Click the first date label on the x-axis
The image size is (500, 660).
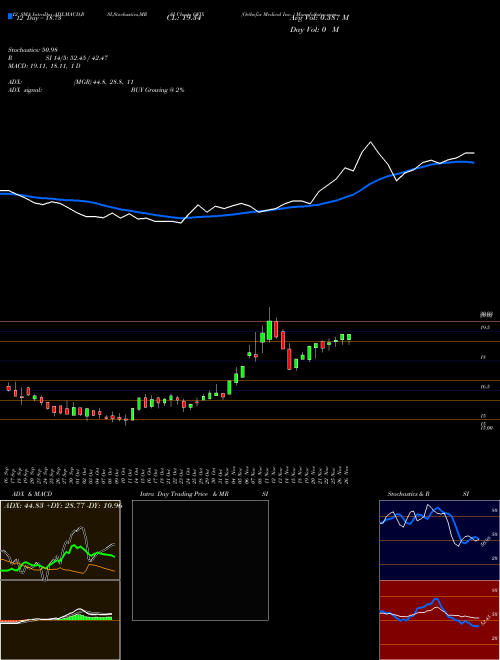[8, 474]
